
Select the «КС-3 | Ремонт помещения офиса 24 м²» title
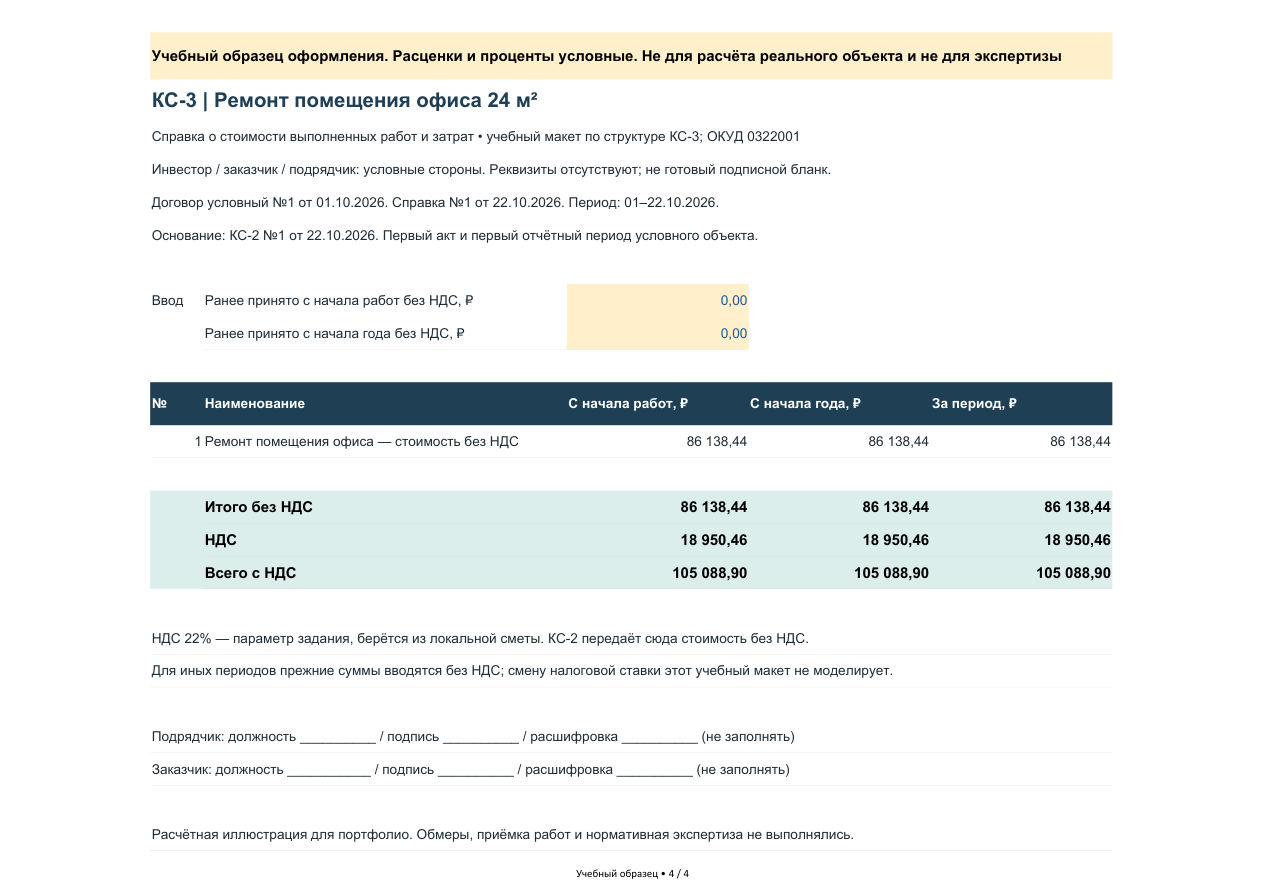345,100
